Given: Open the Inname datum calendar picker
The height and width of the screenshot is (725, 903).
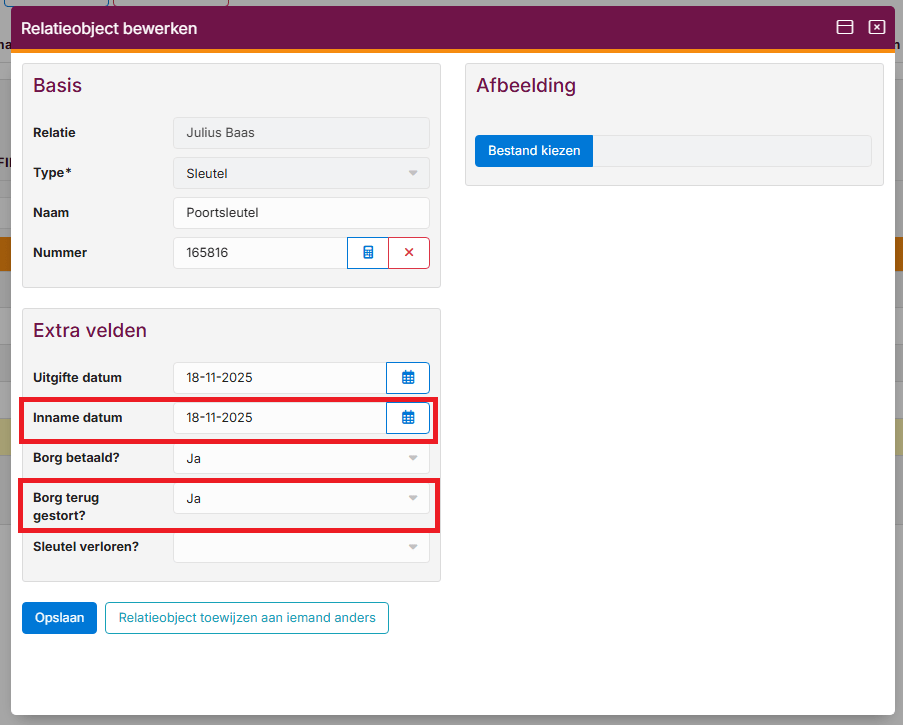Looking at the screenshot, I should tap(408, 418).
